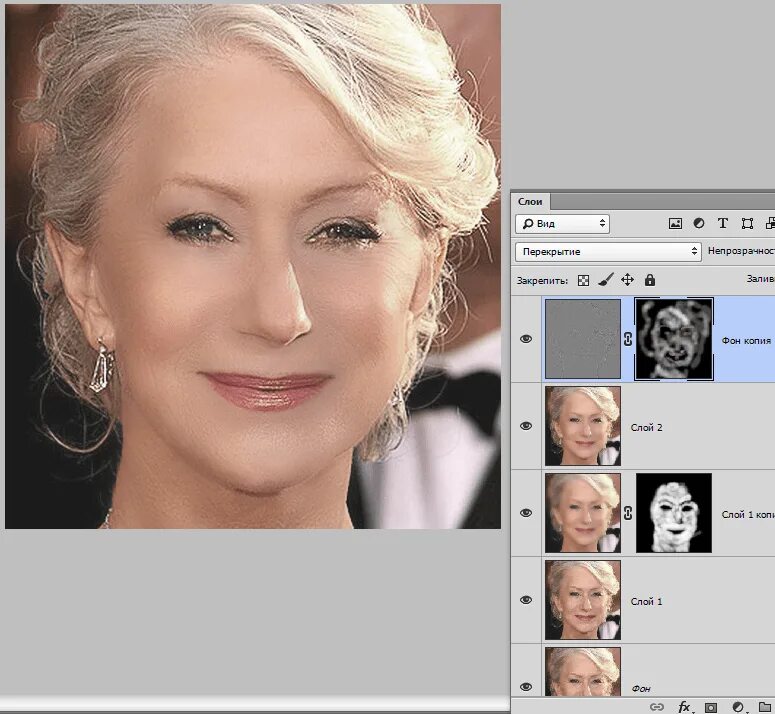Click the Фон копия layer name
This screenshot has height=714, width=775.
click(x=746, y=340)
